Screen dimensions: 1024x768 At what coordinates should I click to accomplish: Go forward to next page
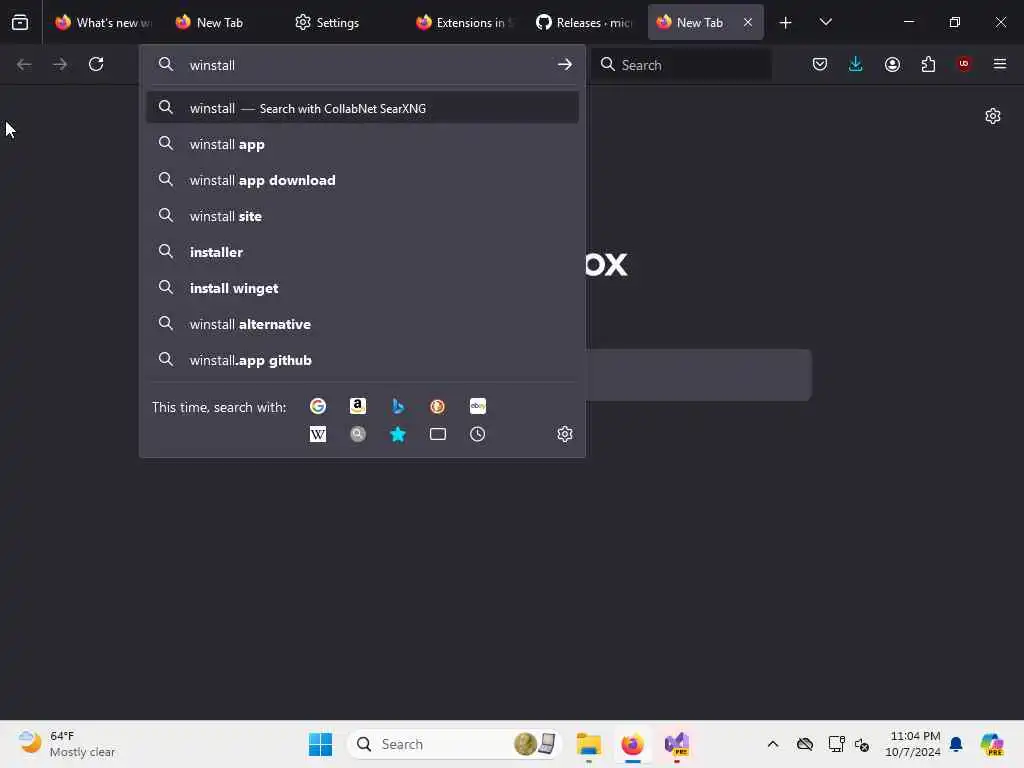tap(59, 64)
